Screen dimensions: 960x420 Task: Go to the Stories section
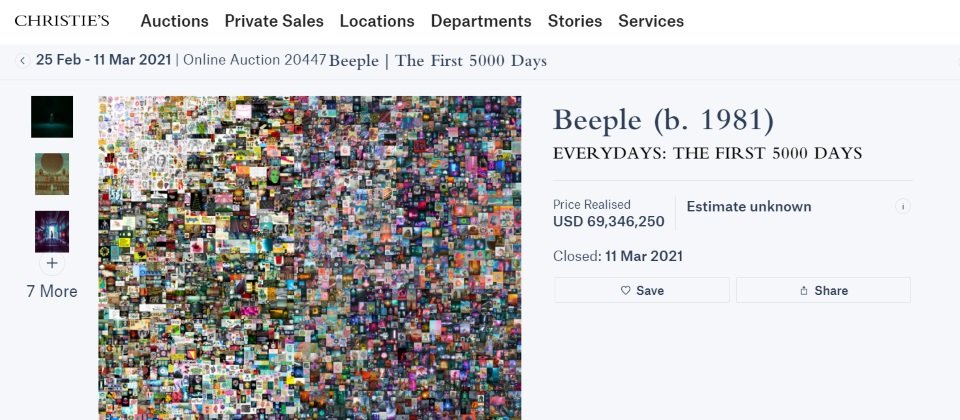(x=575, y=21)
